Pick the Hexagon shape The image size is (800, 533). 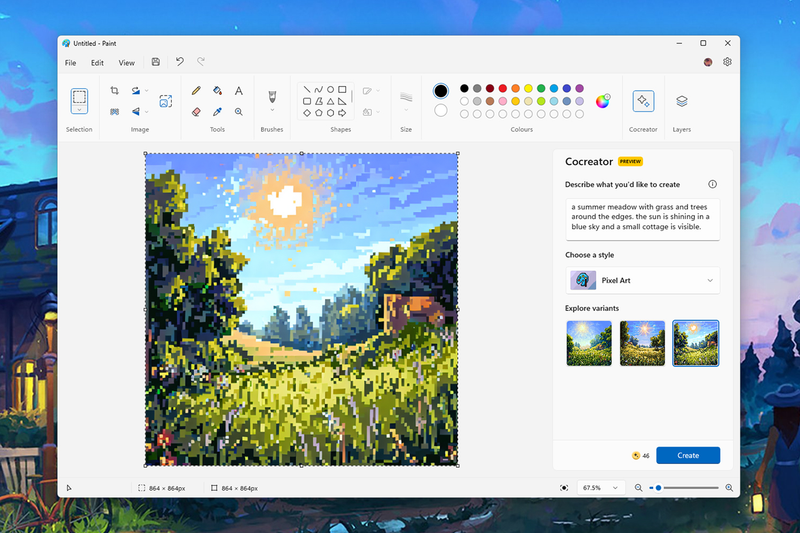(x=330, y=113)
